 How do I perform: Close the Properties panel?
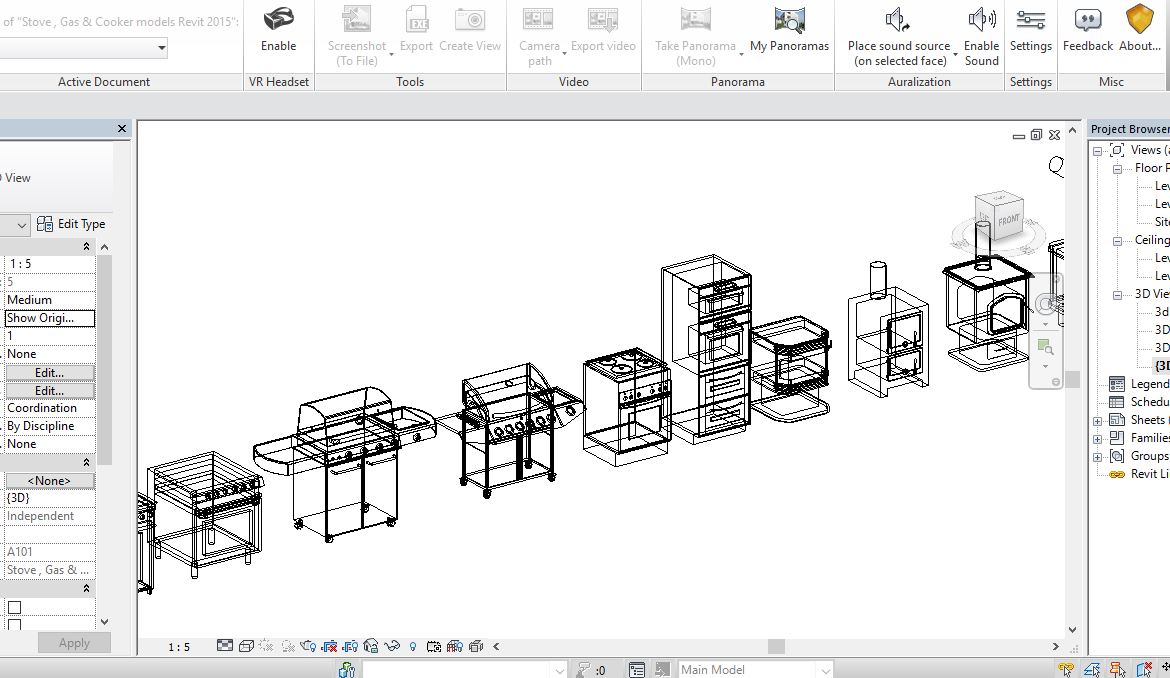[122, 129]
